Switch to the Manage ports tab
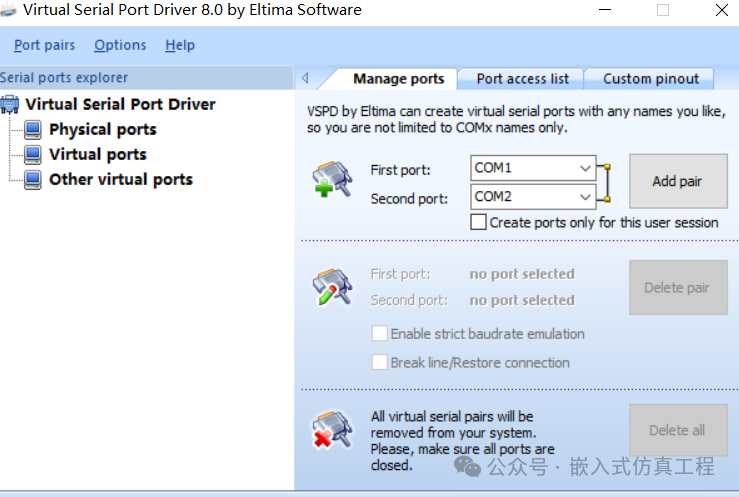 (x=399, y=79)
